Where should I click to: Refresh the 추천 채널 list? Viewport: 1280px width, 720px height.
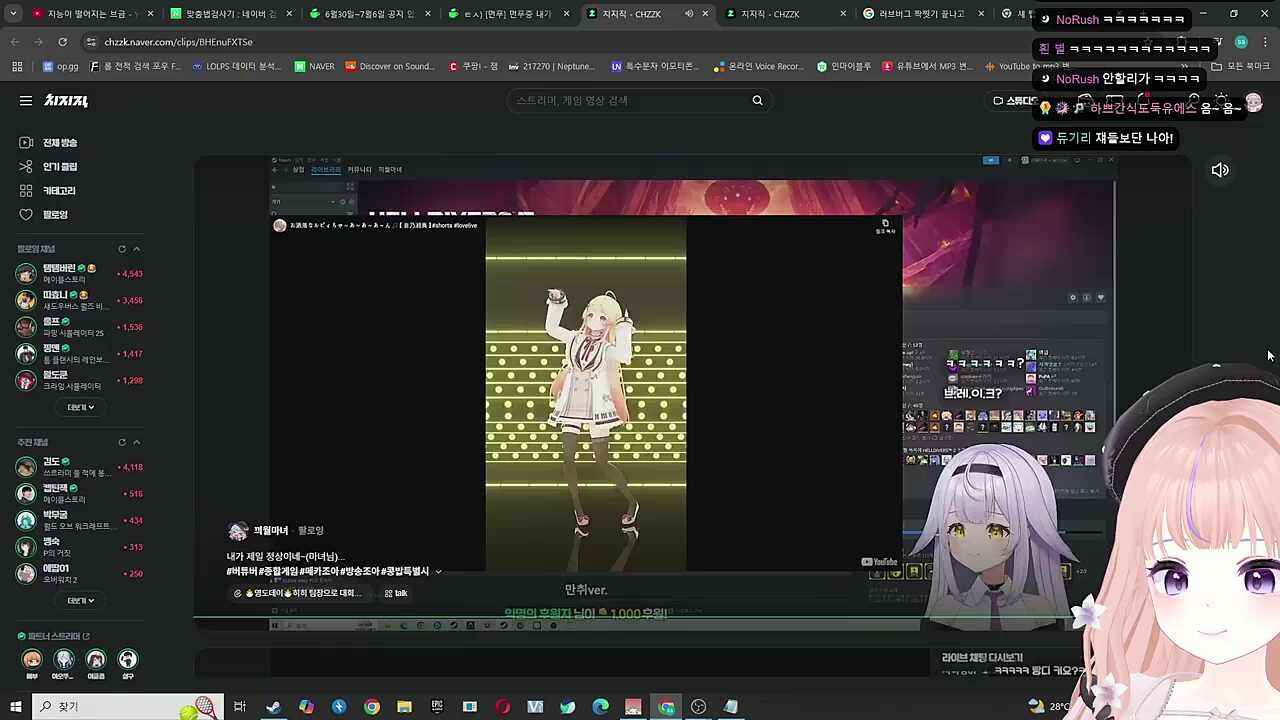[122, 442]
